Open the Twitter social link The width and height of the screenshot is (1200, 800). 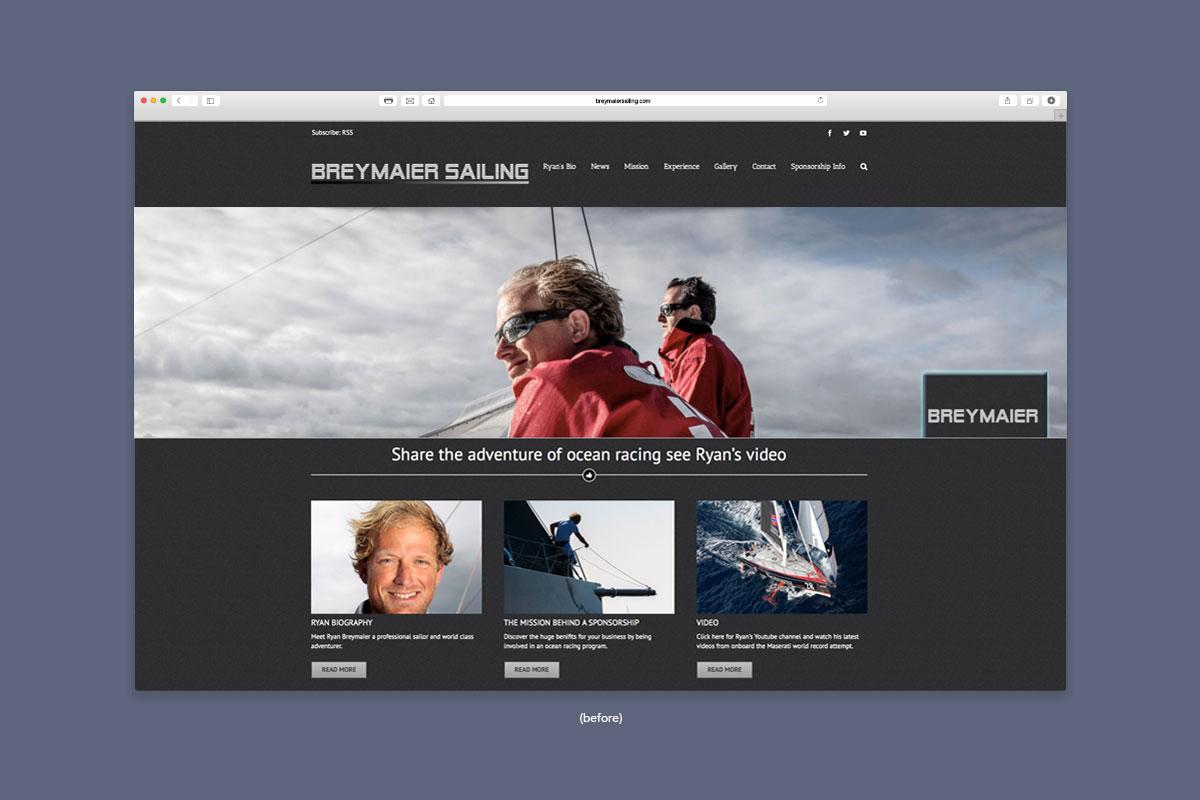[846, 133]
